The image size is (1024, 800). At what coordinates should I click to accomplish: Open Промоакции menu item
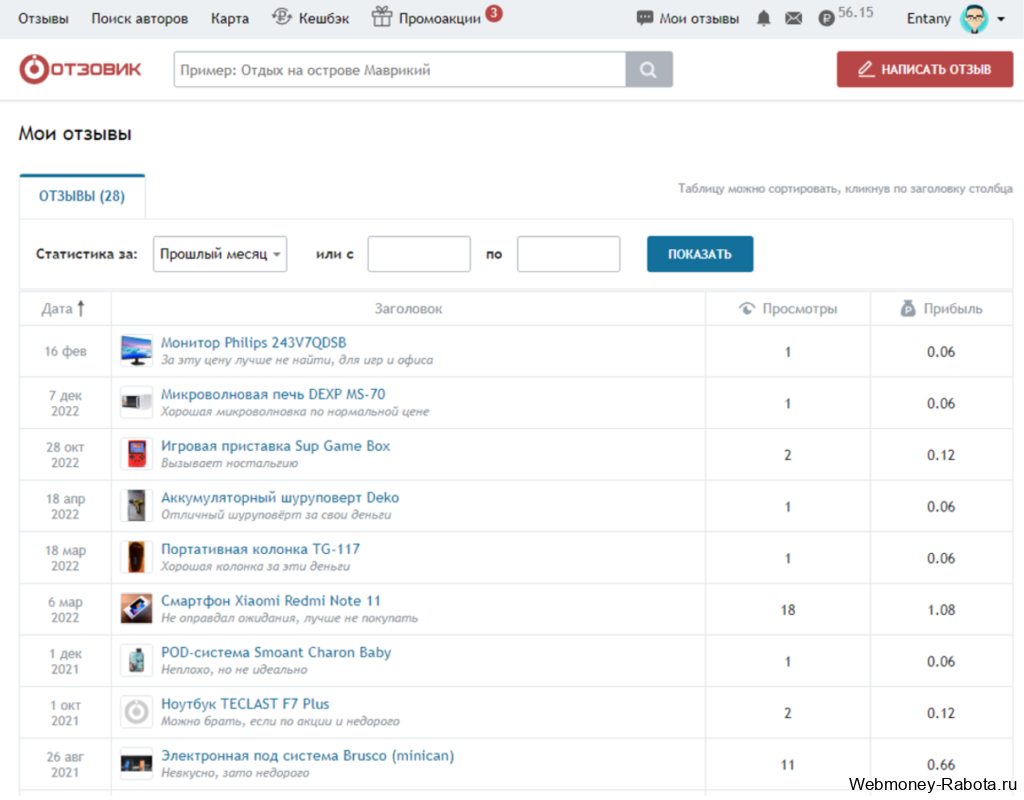(x=440, y=18)
